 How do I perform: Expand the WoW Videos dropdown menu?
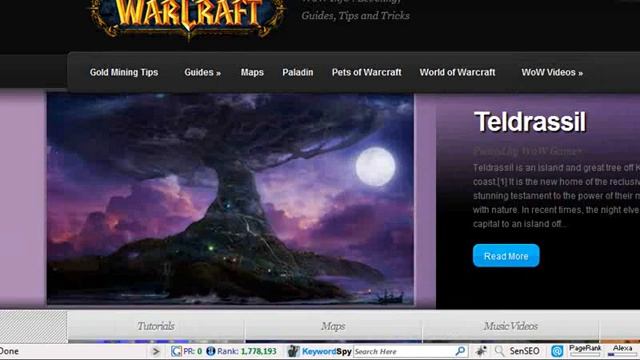tap(552, 72)
